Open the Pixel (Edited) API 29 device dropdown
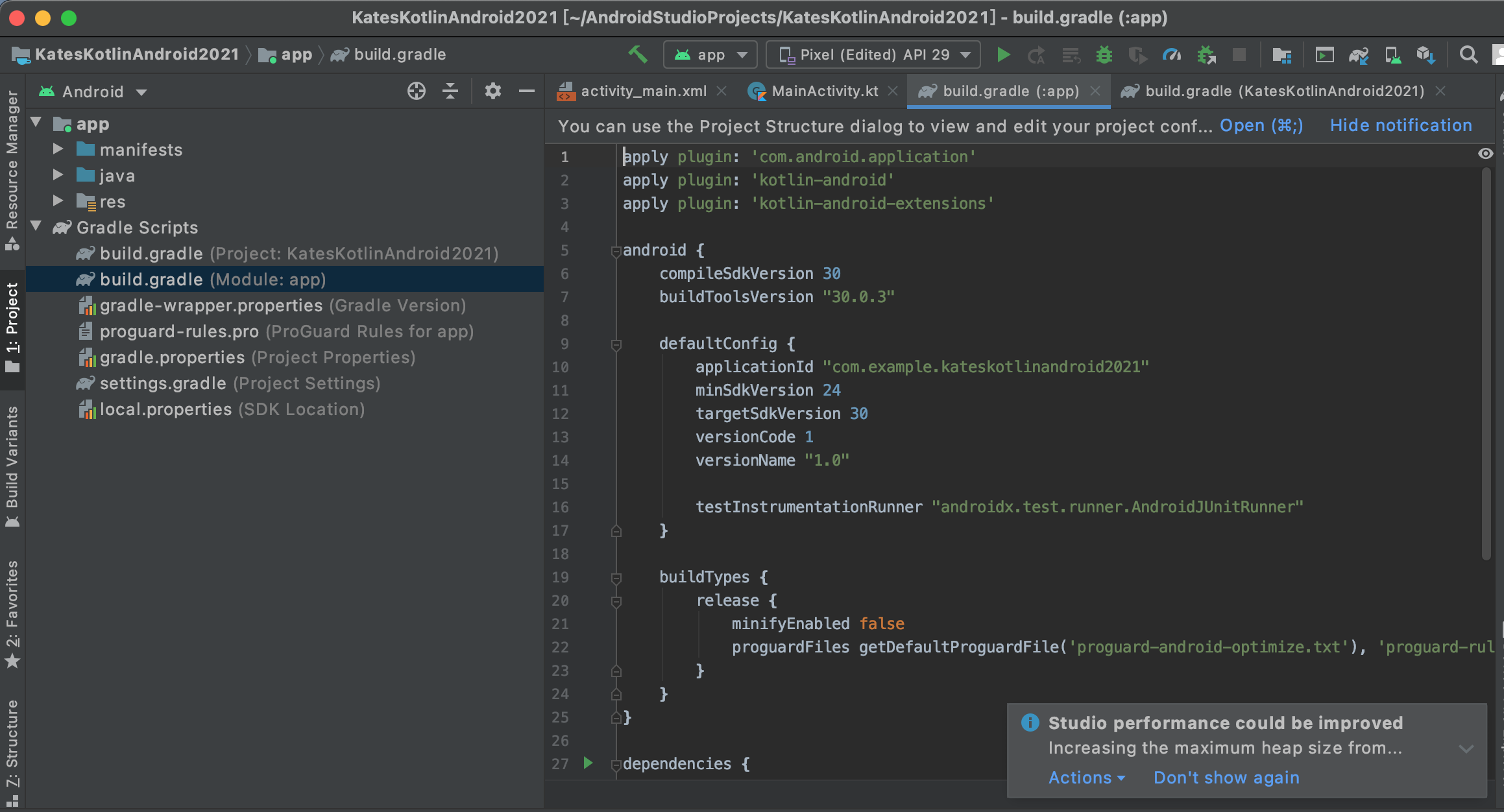Image resolution: width=1504 pixels, height=812 pixels. [x=873, y=54]
